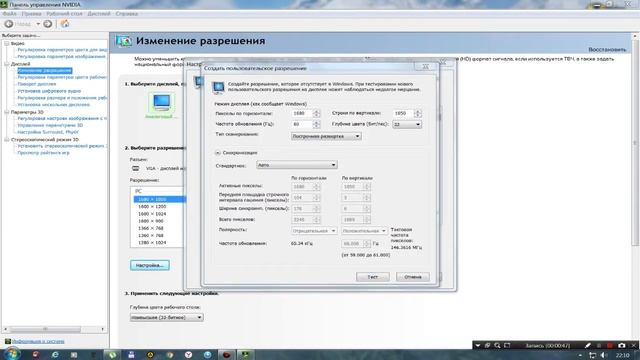Image resolution: width=640 pixels, height=360 pixels.
Task: Click the magnifier icon on recording bar
Action: click(x=497, y=346)
